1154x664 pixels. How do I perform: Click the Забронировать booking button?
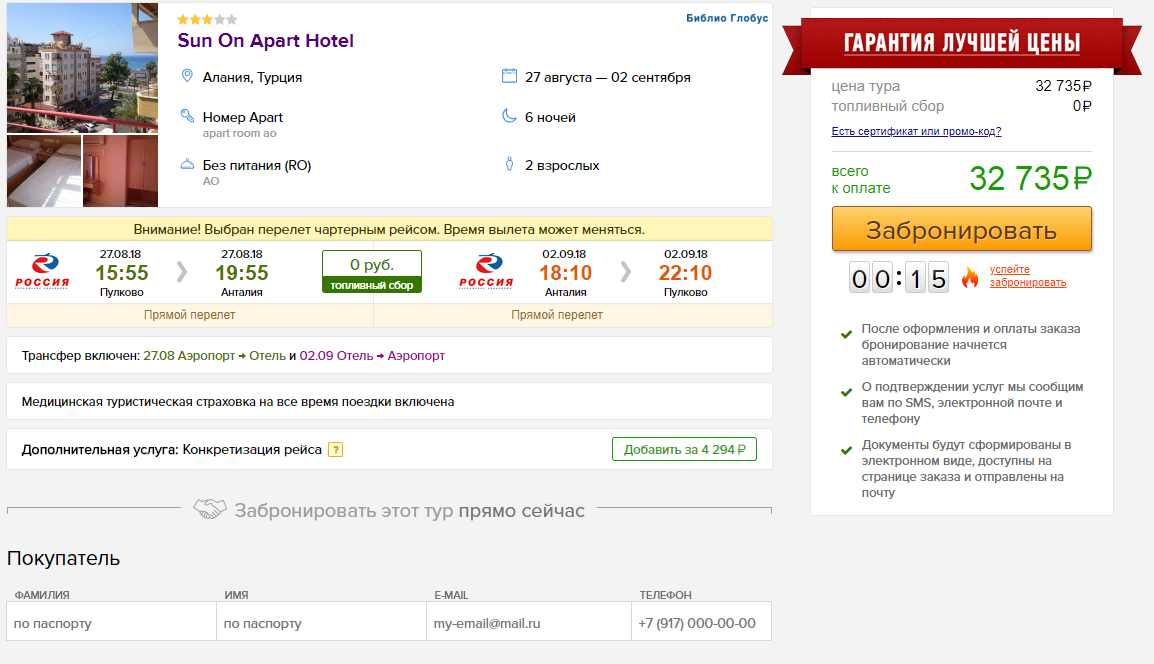click(x=961, y=229)
